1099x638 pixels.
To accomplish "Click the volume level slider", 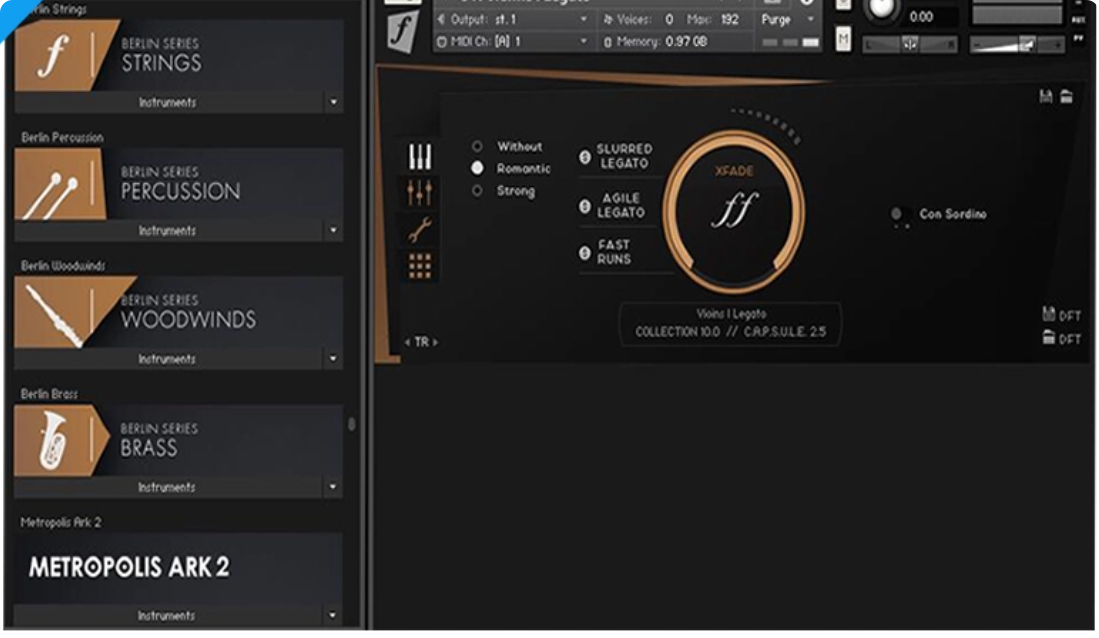I will tap(1018, 45).
